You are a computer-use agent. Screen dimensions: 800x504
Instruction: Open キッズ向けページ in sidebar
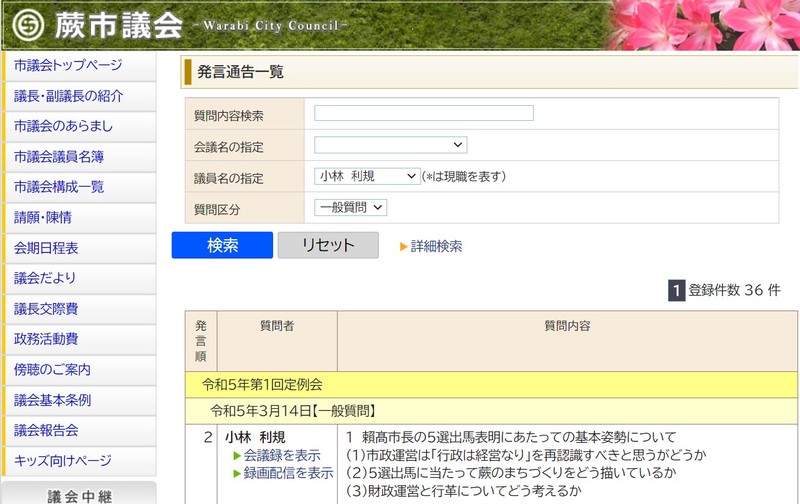pyautogui.click(x=63, y=461)
